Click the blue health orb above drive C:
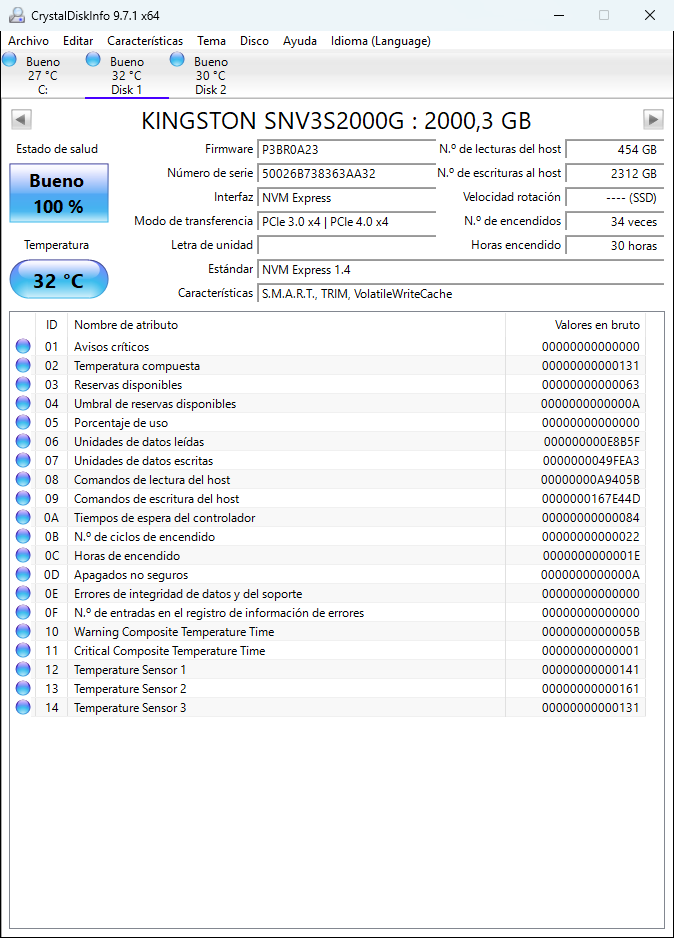The image size is (674, 938). click(10, 59)
